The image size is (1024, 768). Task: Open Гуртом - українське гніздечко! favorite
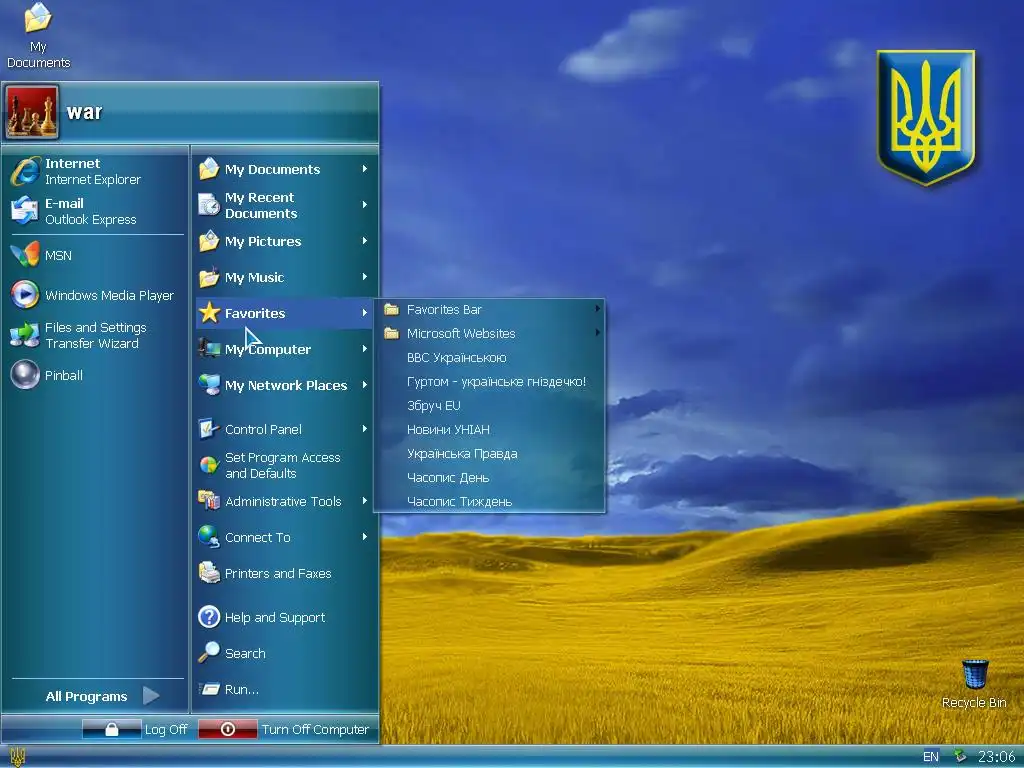(x=490, y=381)
